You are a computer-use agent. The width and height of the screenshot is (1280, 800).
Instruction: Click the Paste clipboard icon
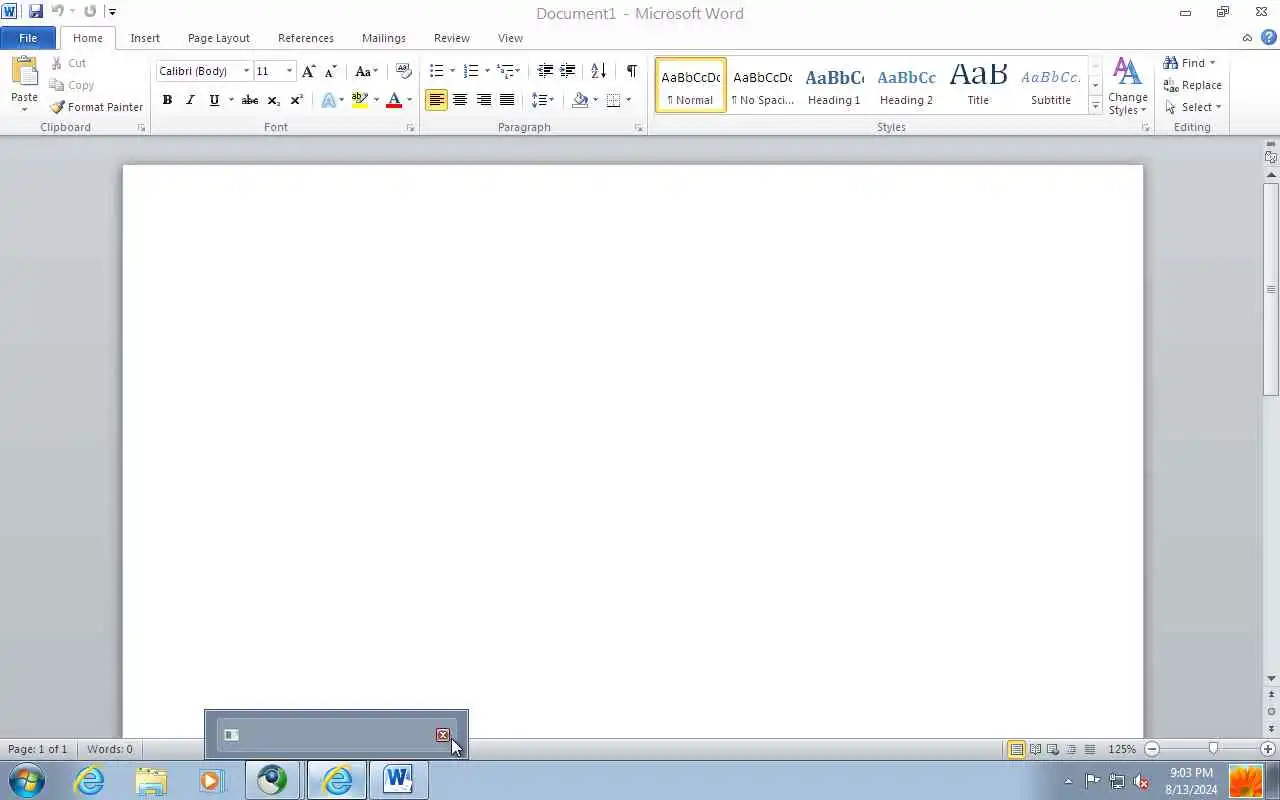click(x=24, y=72)
